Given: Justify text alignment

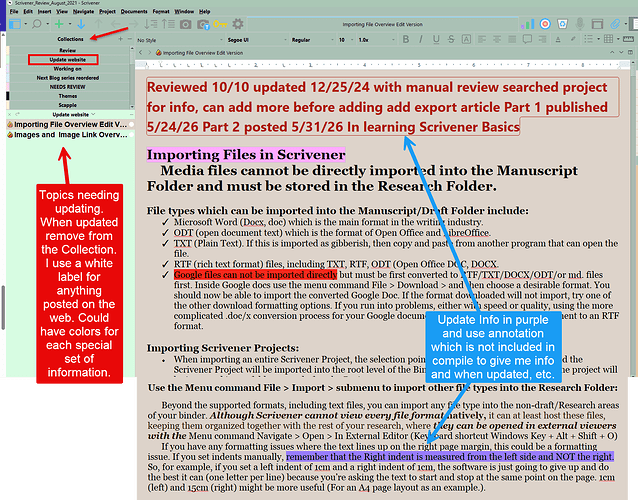Looking at the screenshot, I should [512, 39].
